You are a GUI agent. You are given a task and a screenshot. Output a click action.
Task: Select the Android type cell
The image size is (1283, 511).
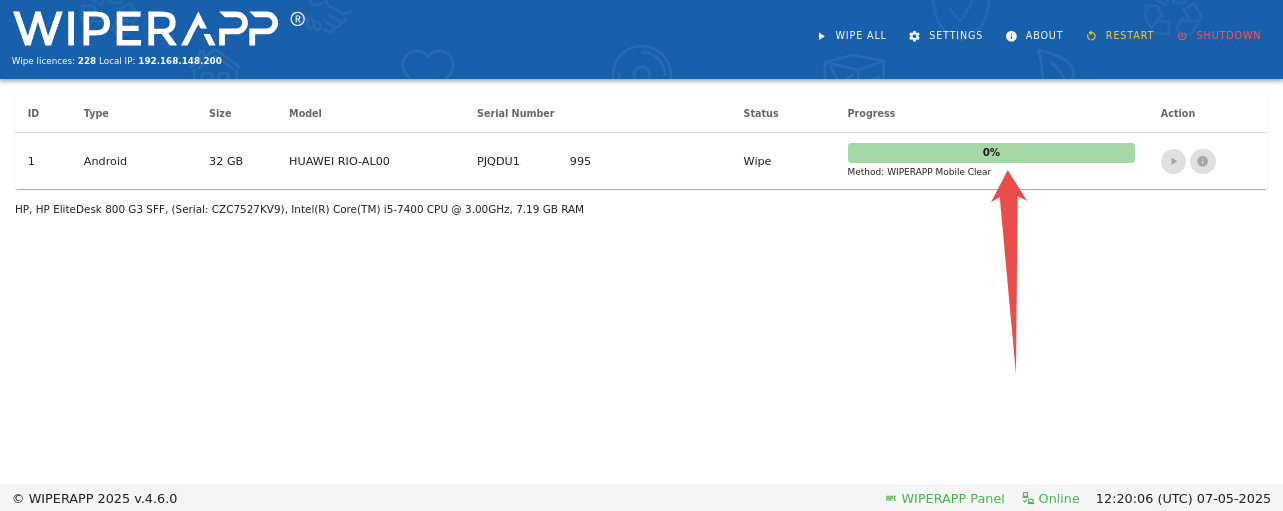105,161
